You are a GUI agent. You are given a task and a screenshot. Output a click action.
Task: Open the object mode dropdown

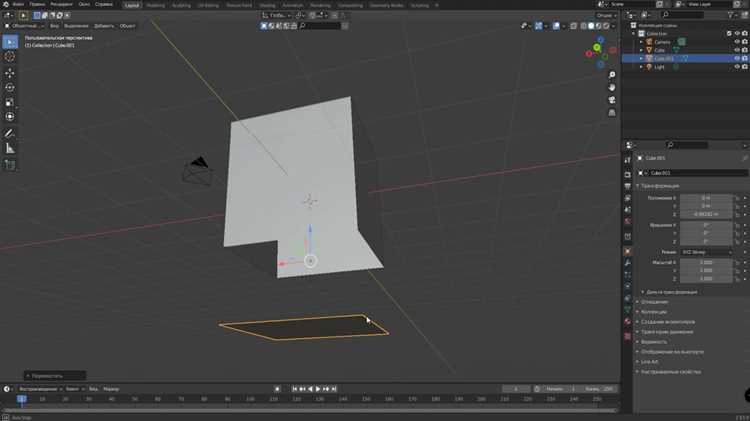[23, 26]
